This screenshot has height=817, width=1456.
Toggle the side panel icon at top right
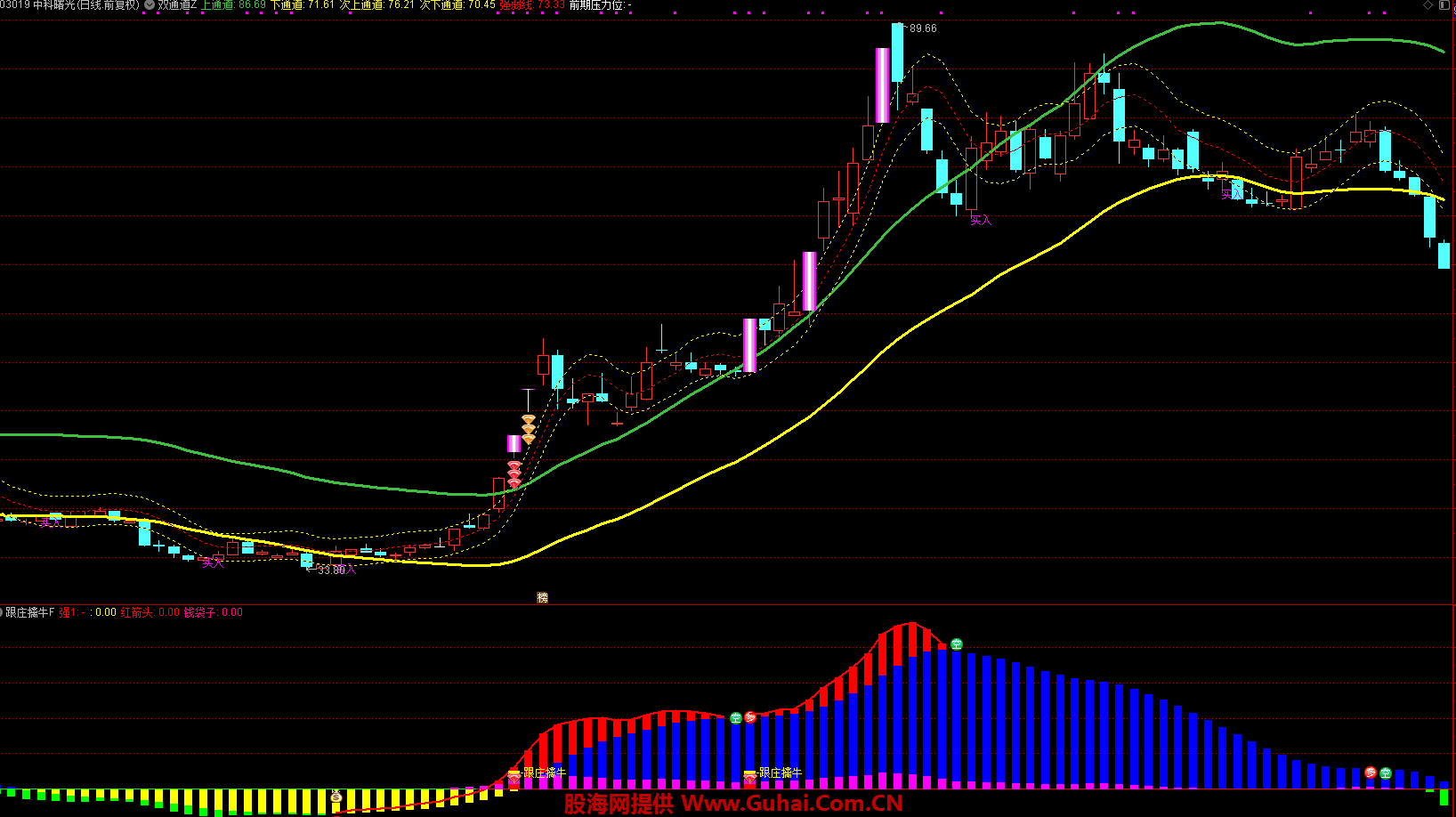click(1444, 5)
